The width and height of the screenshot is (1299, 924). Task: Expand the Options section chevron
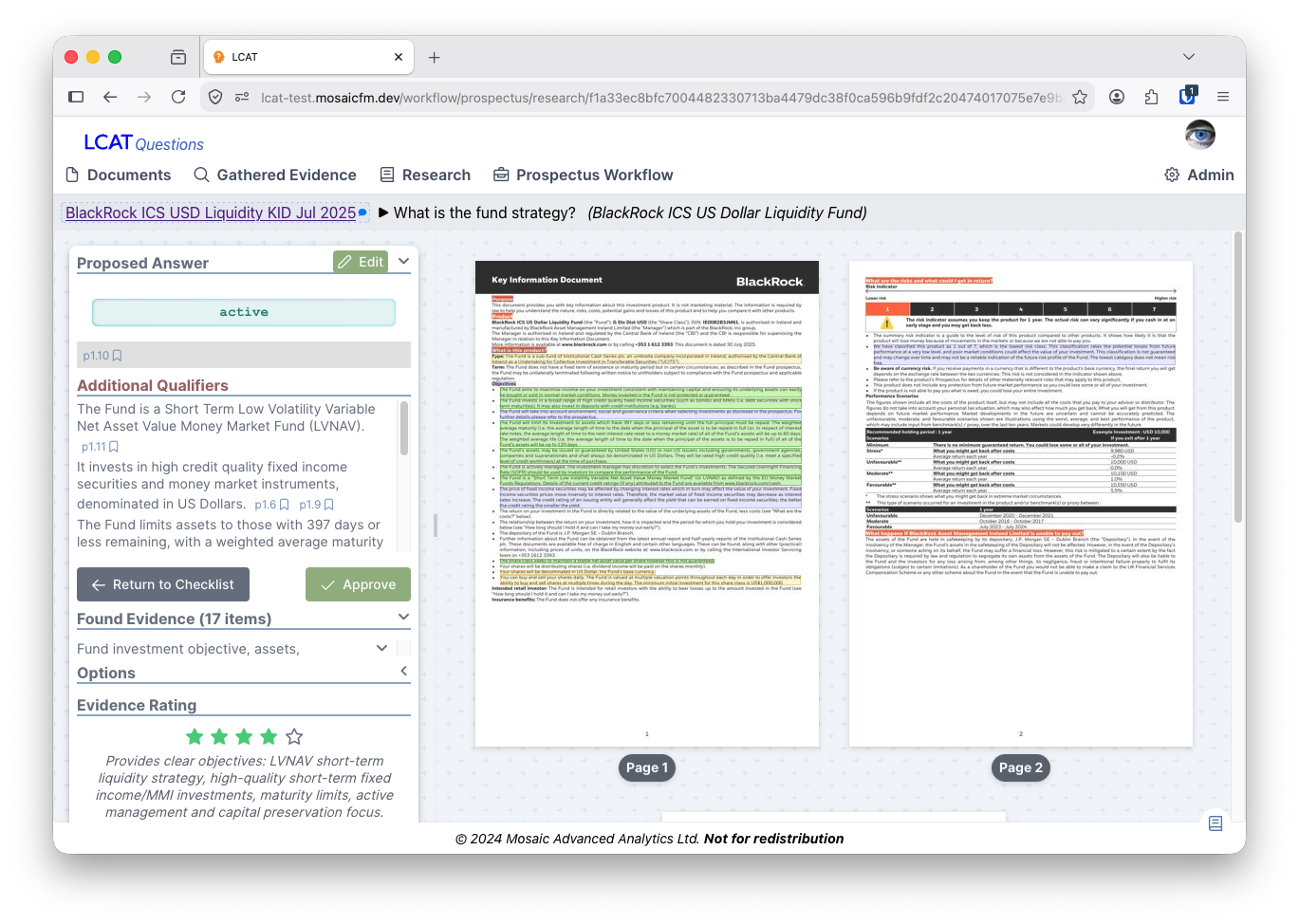pyautogui.click(x=403, y=672)
